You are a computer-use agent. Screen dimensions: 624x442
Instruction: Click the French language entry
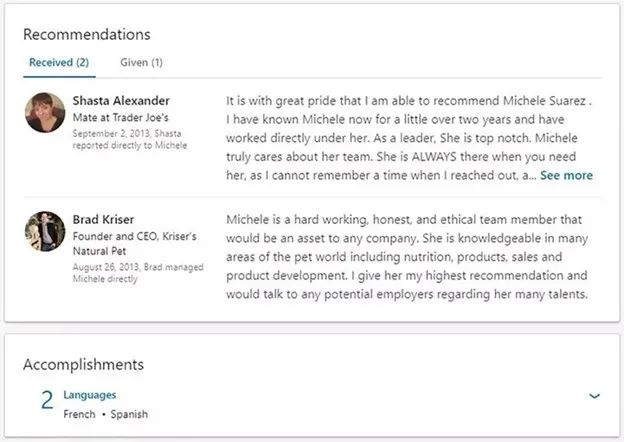pyautogui.click(x=79, y=414)
